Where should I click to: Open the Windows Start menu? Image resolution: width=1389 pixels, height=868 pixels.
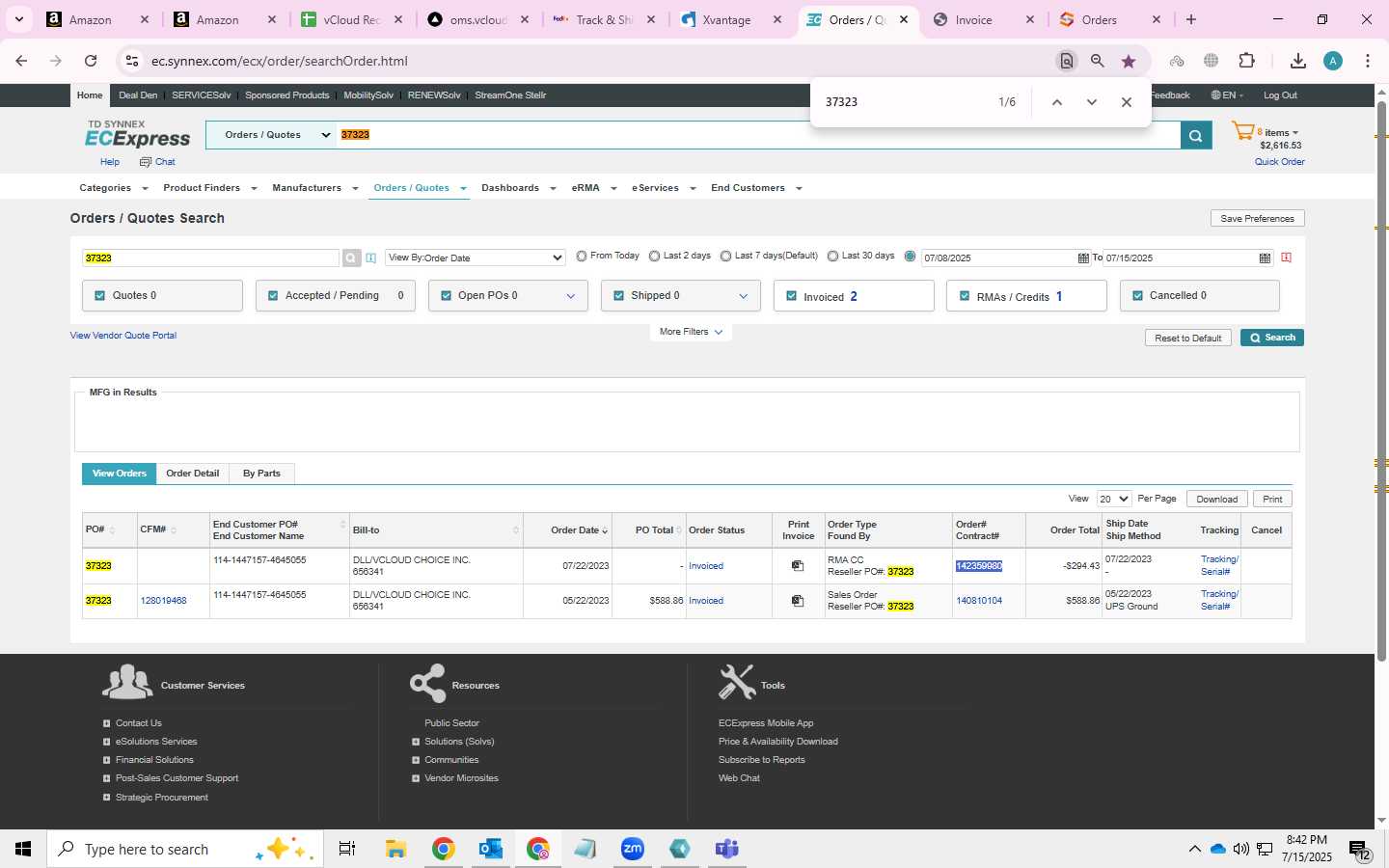click(23, 849)
